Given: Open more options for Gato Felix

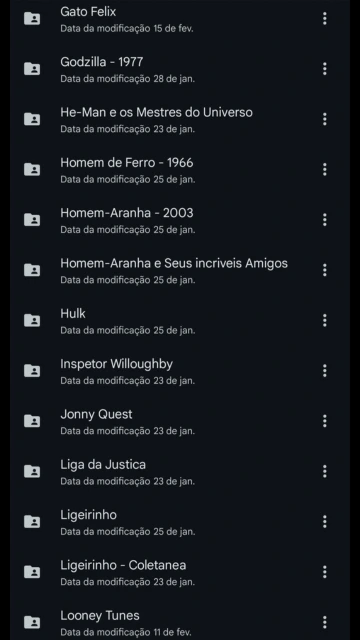Looking at the screenshot, I should [x=324, y=18].
